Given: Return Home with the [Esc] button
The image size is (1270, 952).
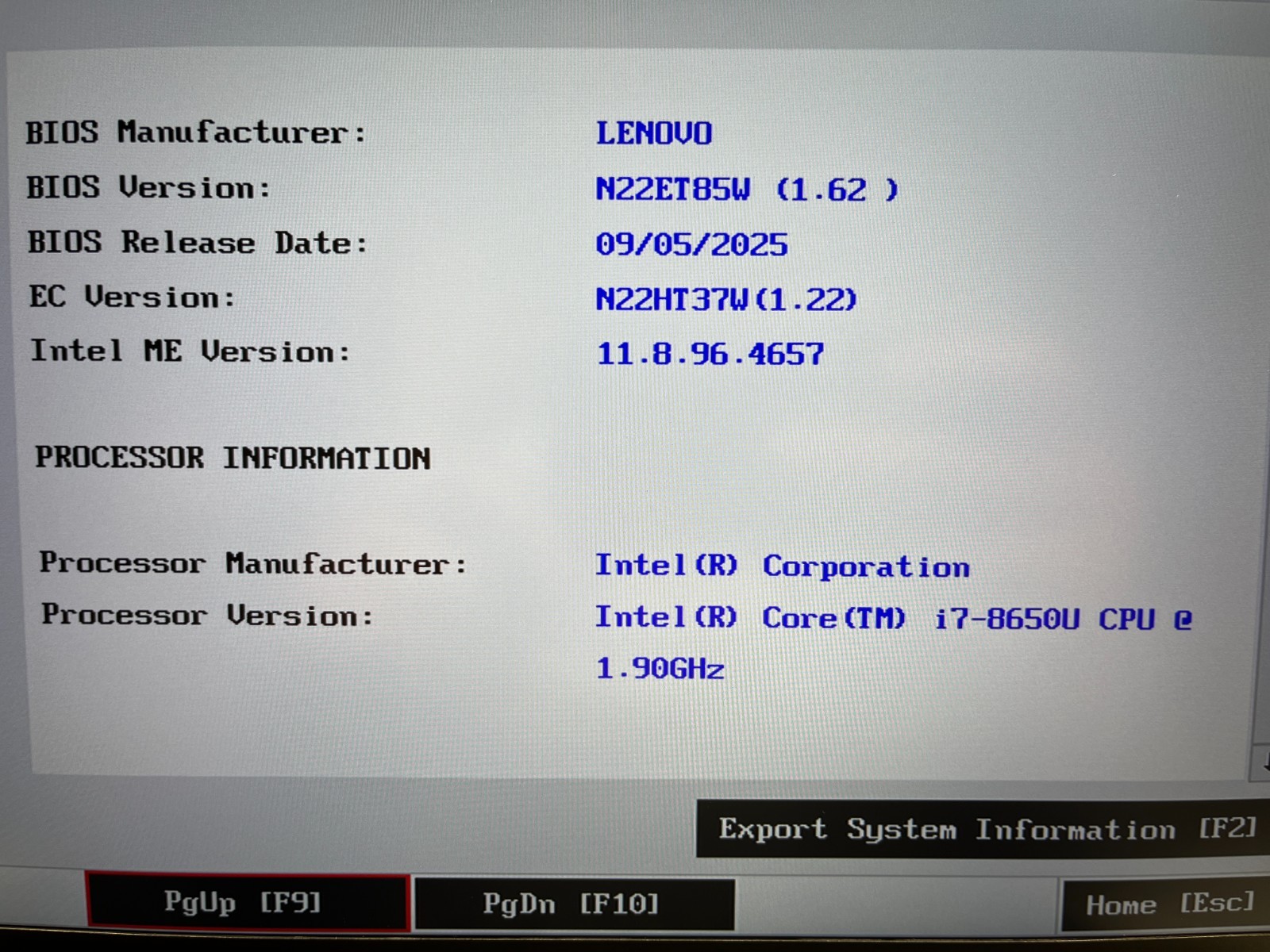Looking at the screenshot, I should [1165, 904].
